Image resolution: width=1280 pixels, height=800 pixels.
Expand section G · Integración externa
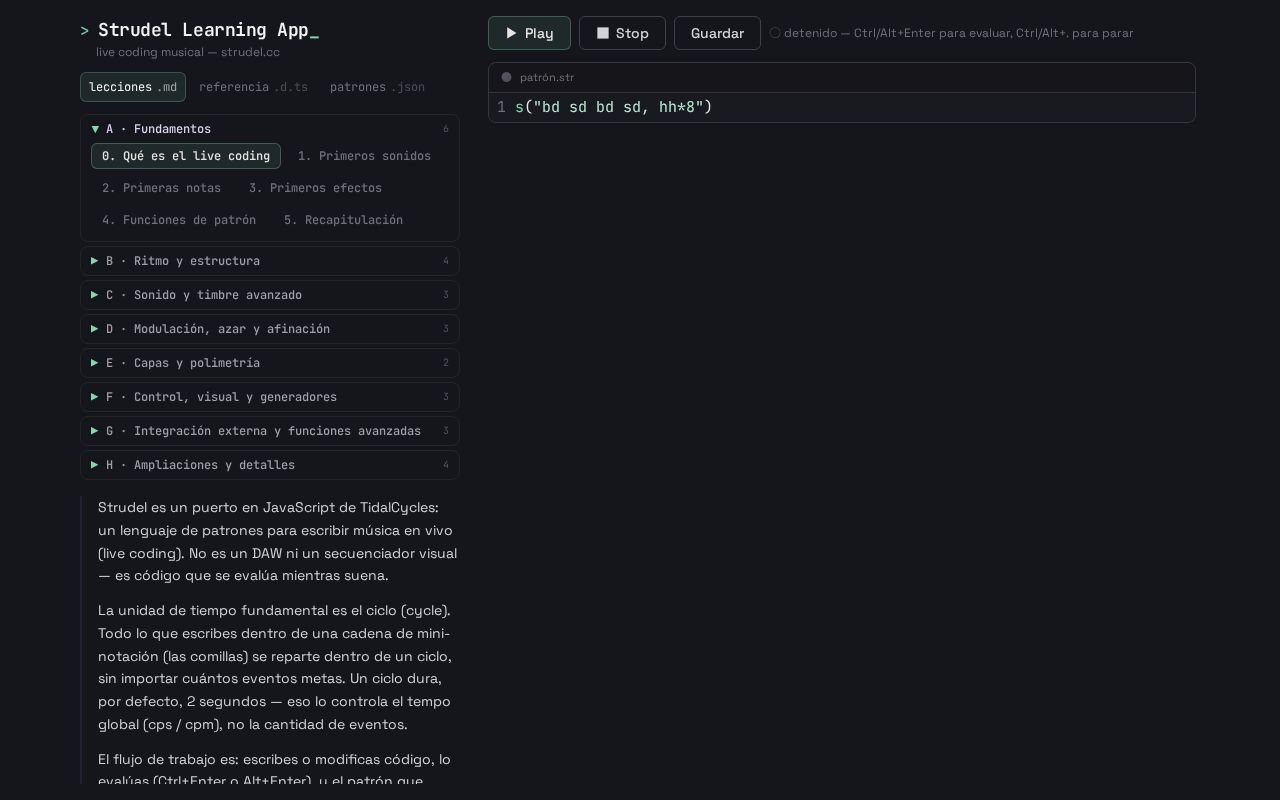(x=270, y=431)
